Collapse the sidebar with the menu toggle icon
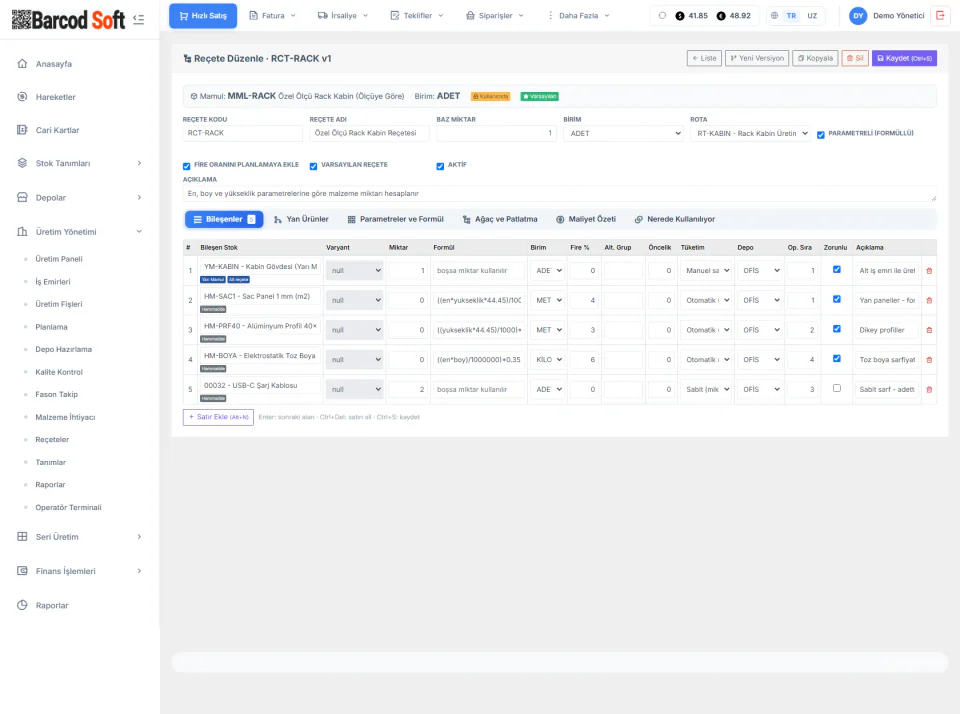 139,20
